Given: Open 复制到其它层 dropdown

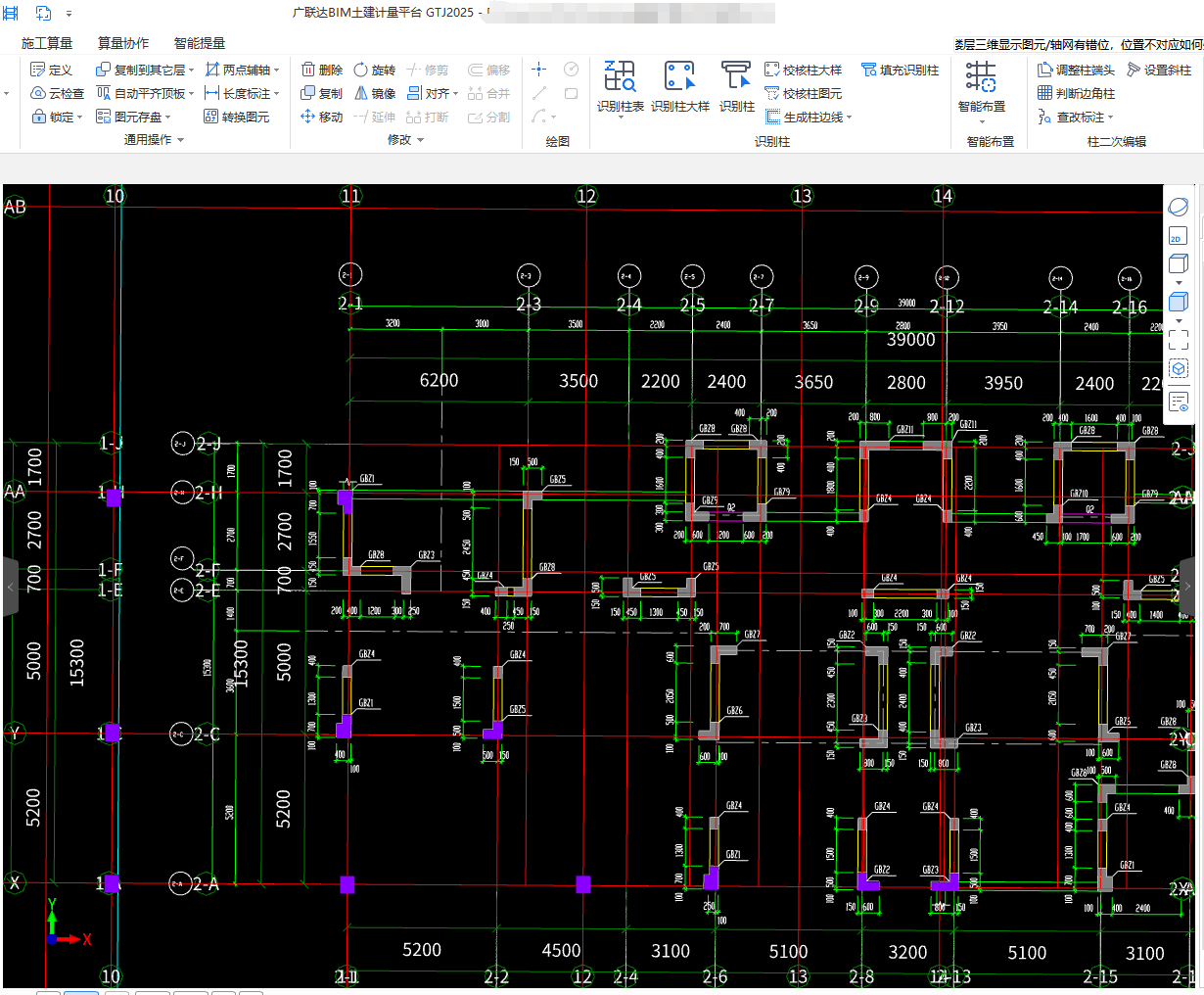Looking at the screenshot, I should [192, 71].
